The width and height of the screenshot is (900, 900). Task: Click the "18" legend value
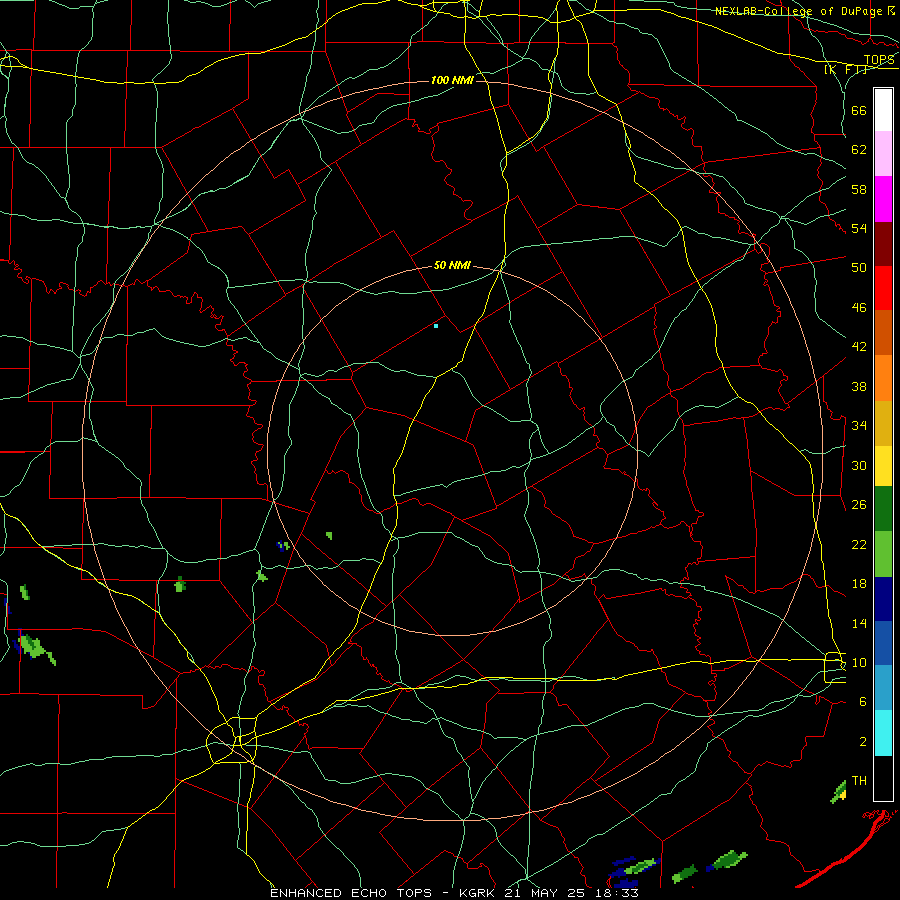(x=859, y=584)
